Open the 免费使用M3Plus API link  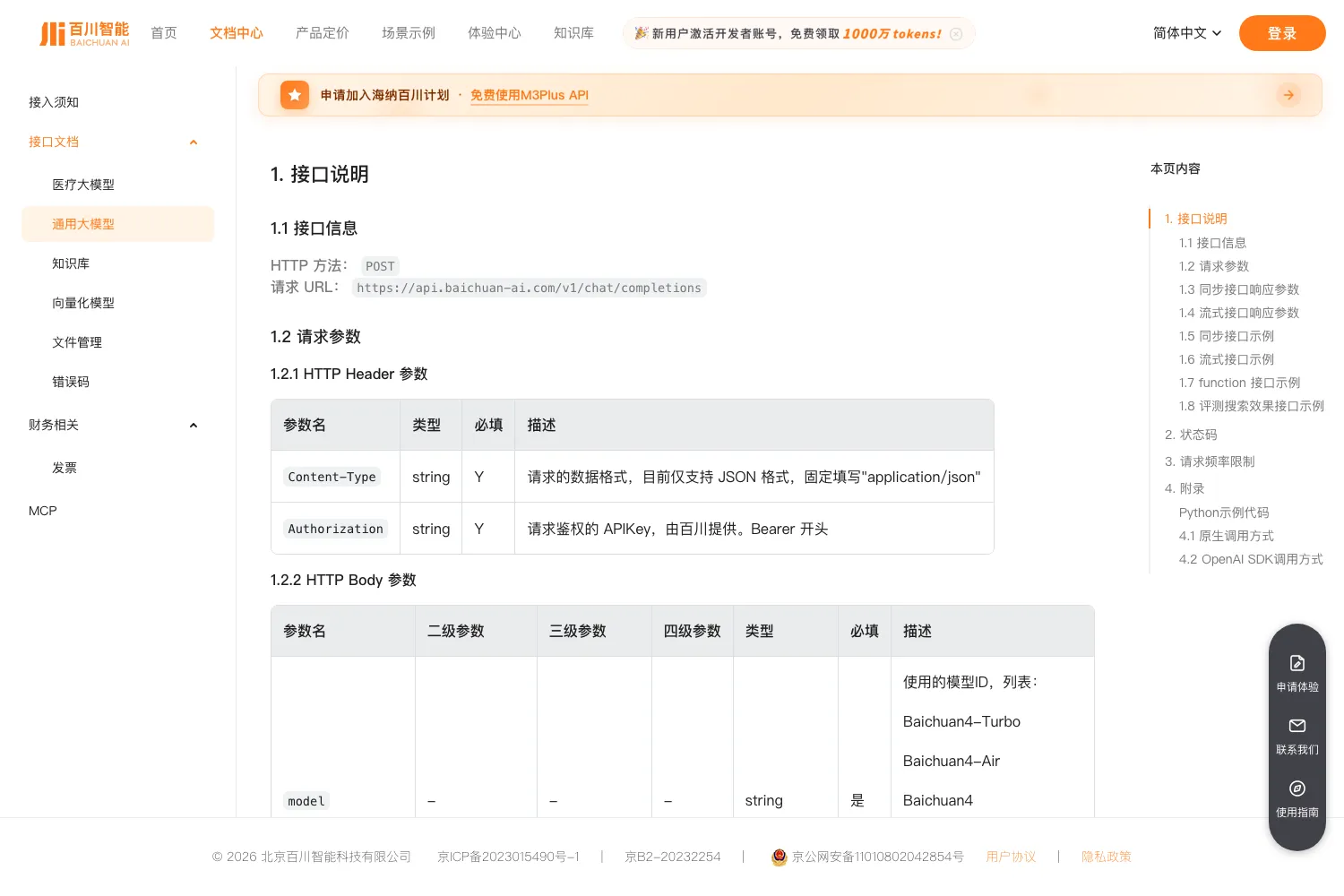click(530, 95)
